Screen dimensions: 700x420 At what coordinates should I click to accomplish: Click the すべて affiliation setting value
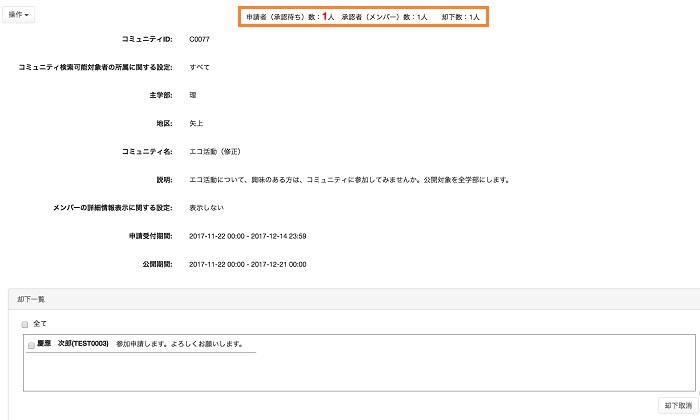(199, 67)
